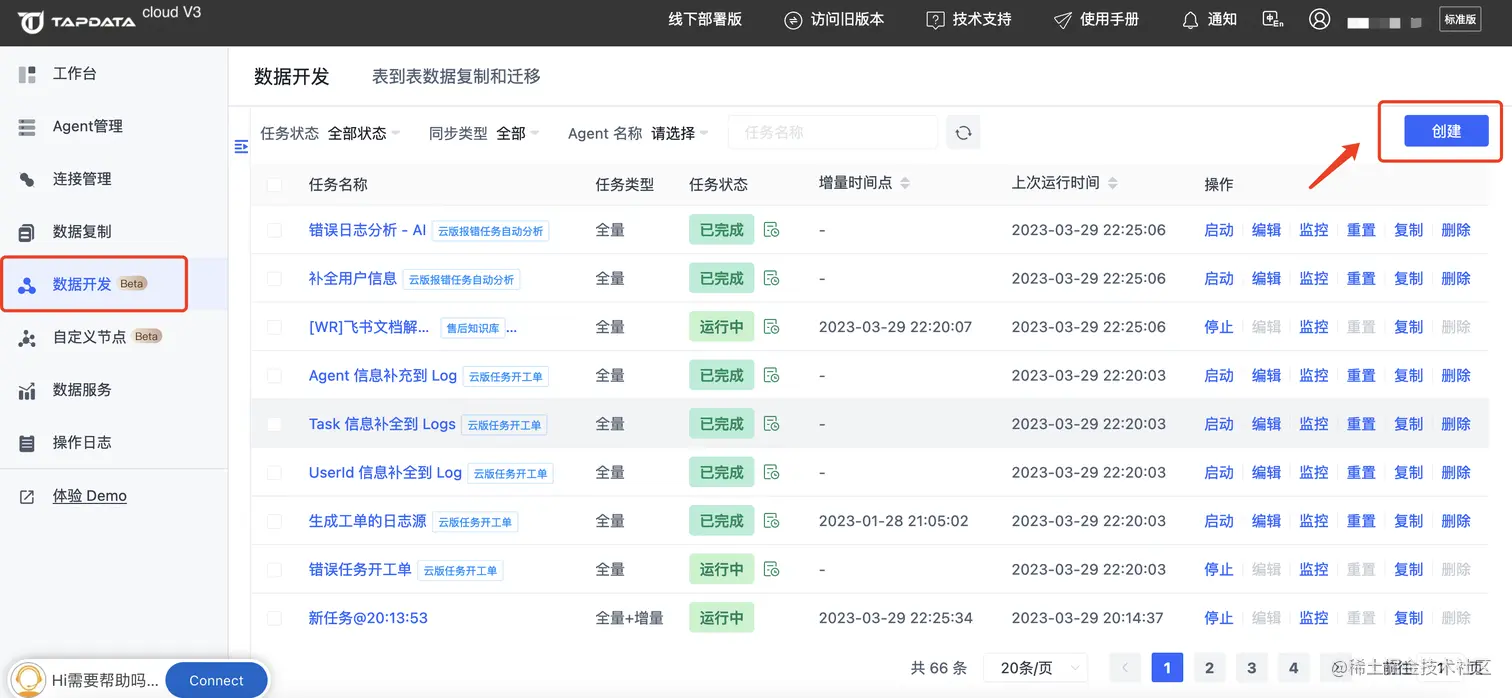Go to page 3 in pagination
The image size is (1512, 698).
coord(1251,668)
